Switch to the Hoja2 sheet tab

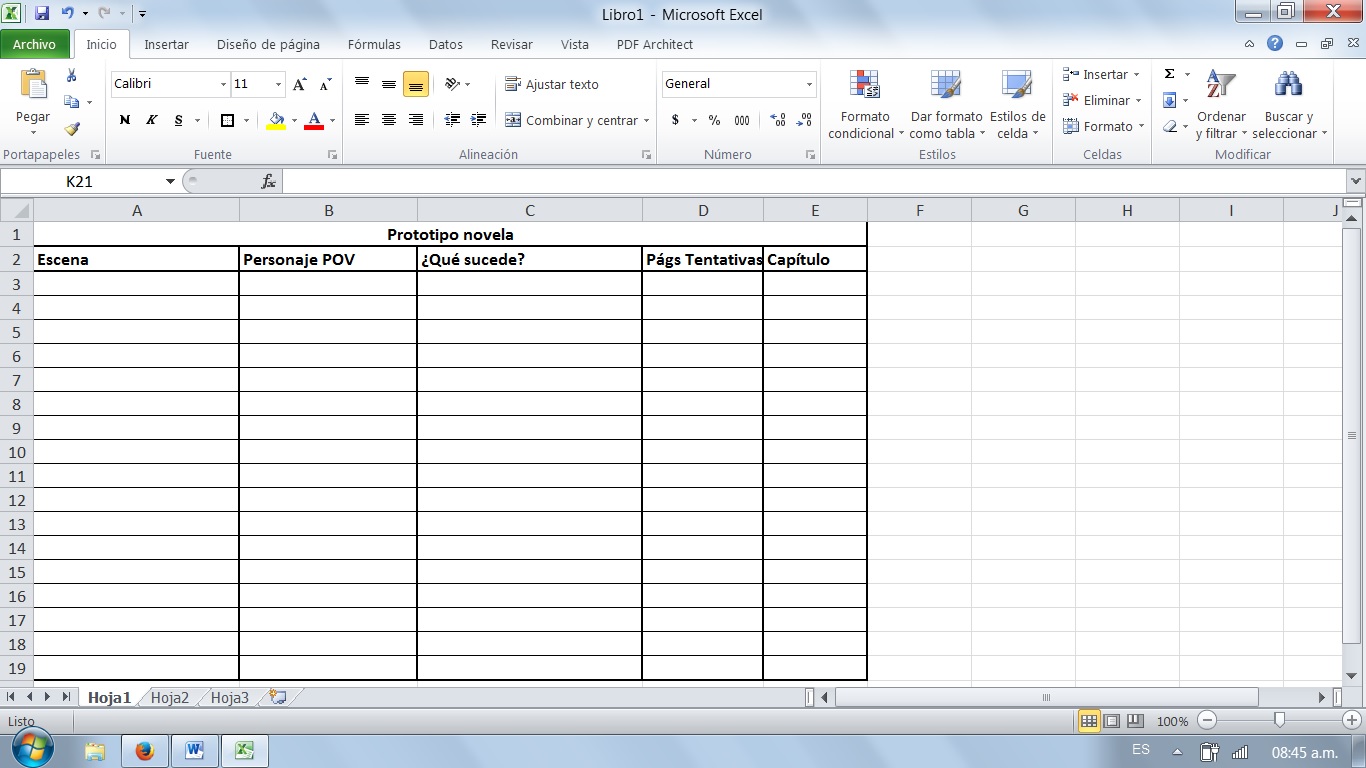click(170, 698)
